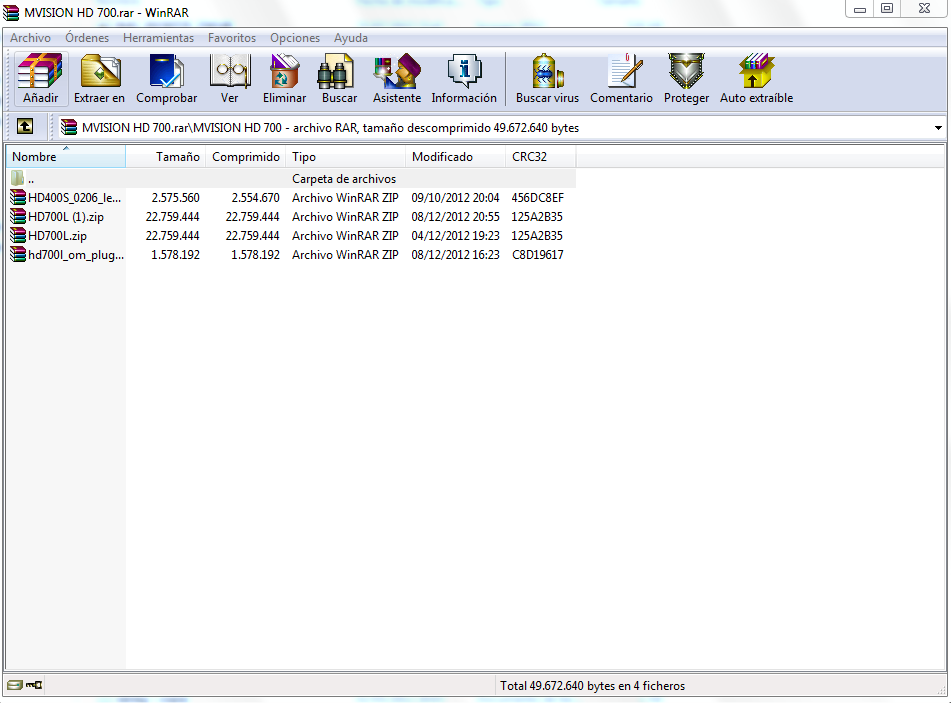
Task: Open the Archivo menu
Action: 30,38
